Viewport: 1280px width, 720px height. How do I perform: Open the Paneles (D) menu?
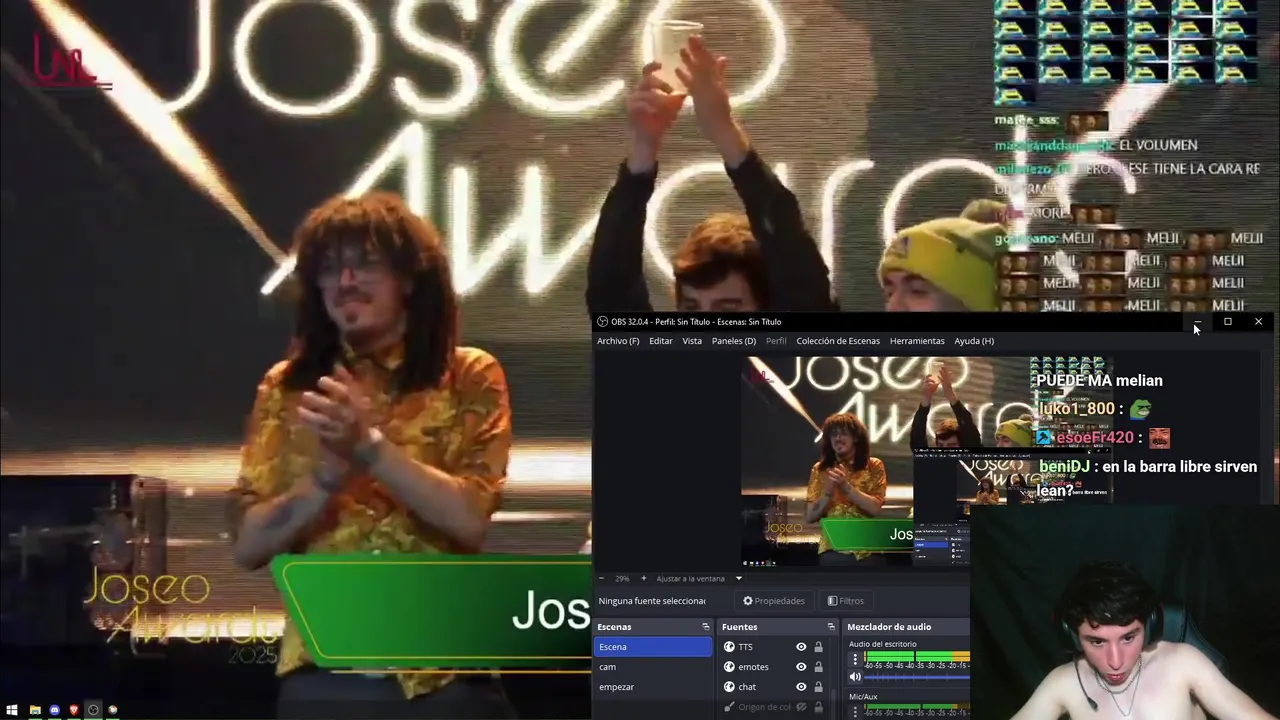[734, 341]
